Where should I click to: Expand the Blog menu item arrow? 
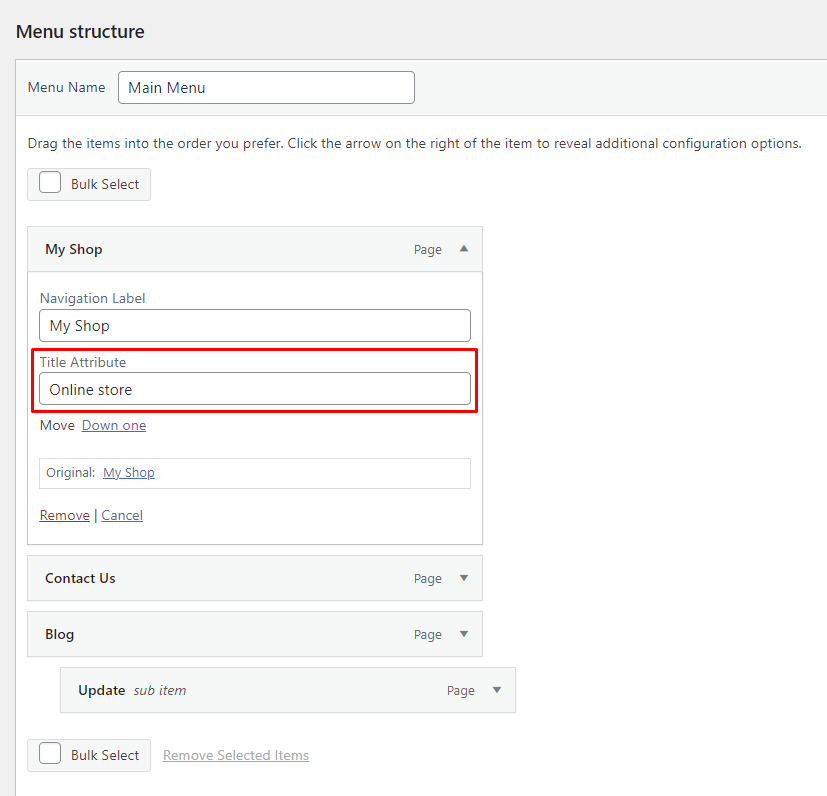point(463,634)
